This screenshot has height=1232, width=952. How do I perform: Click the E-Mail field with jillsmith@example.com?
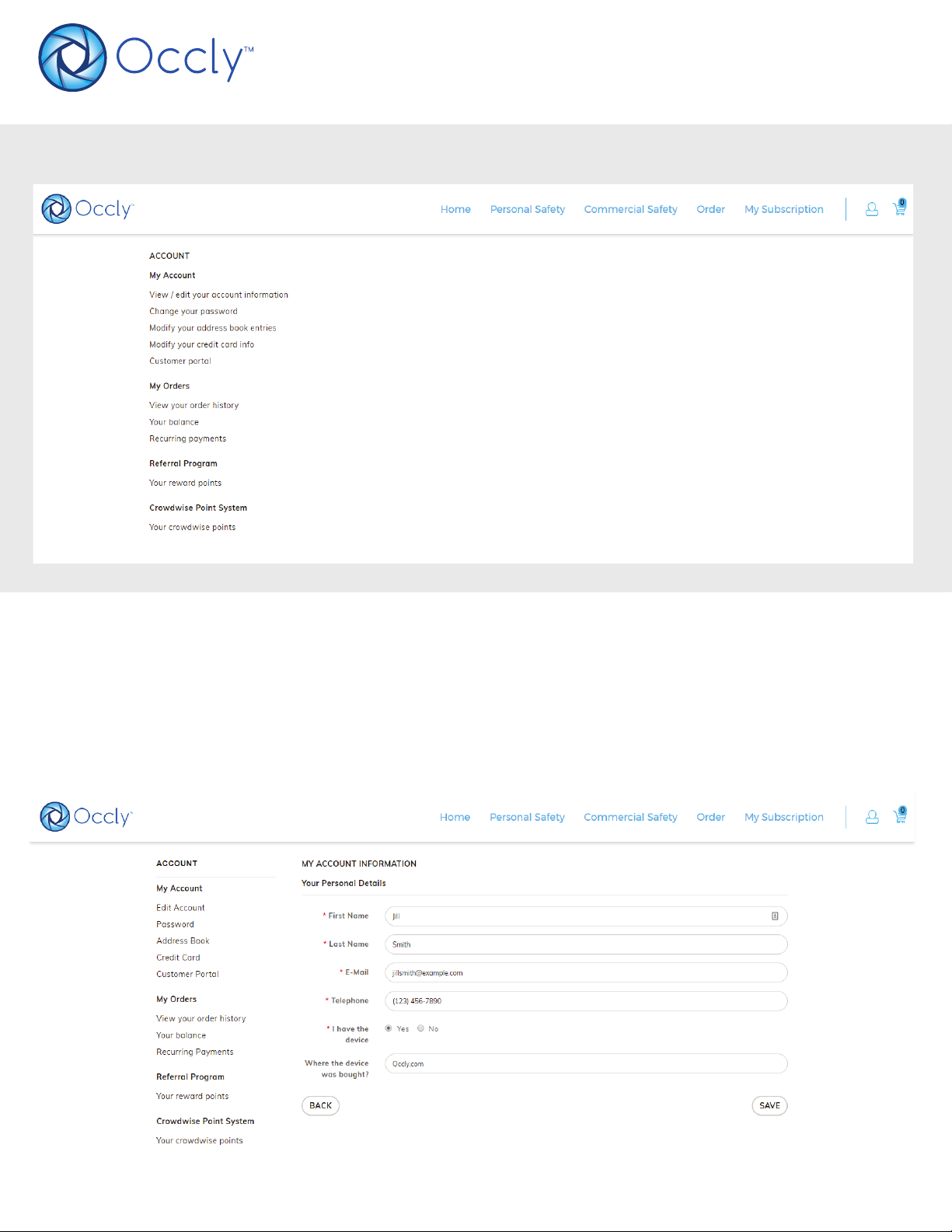pos(586,972)
